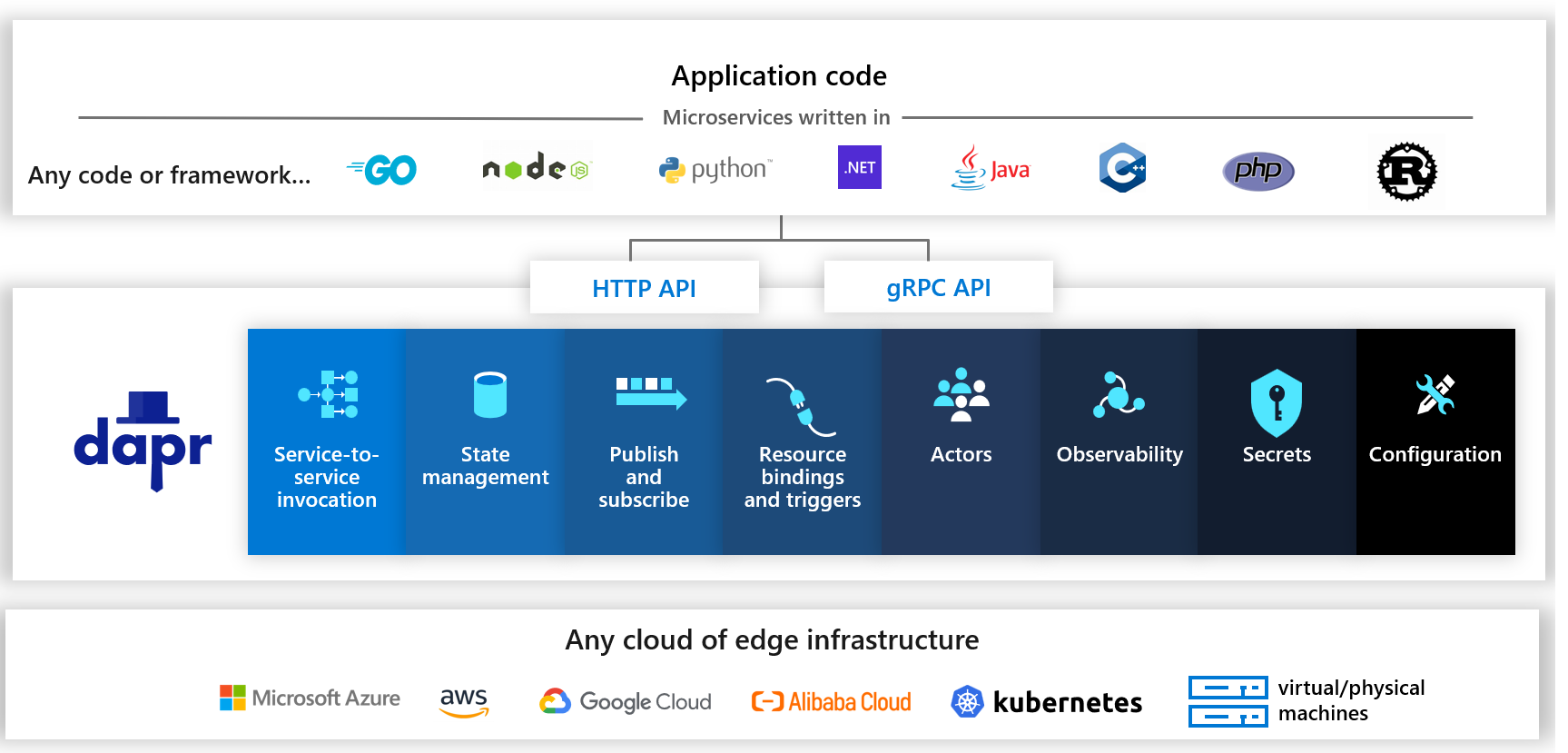Select the C++ hexagon logo
This screenshot has width=1568, height=753.
click(1122, 167)
